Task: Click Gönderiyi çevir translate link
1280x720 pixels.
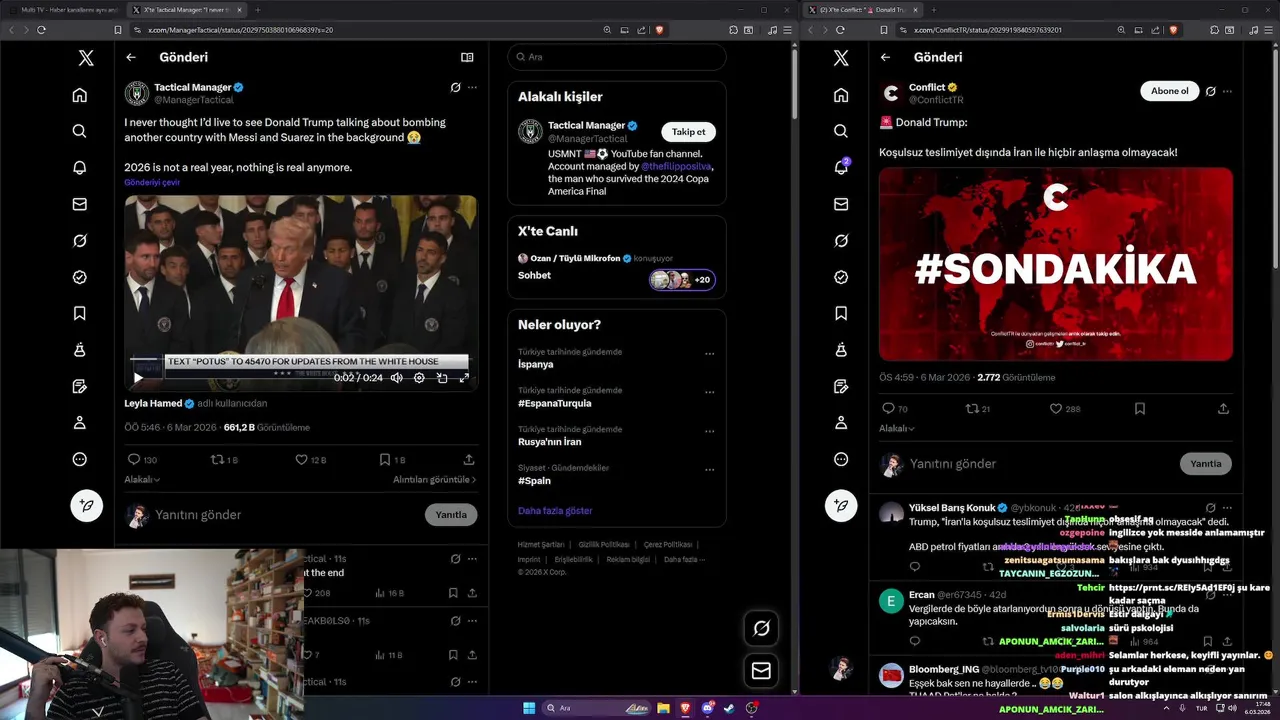Action: [x=152, y=183]
